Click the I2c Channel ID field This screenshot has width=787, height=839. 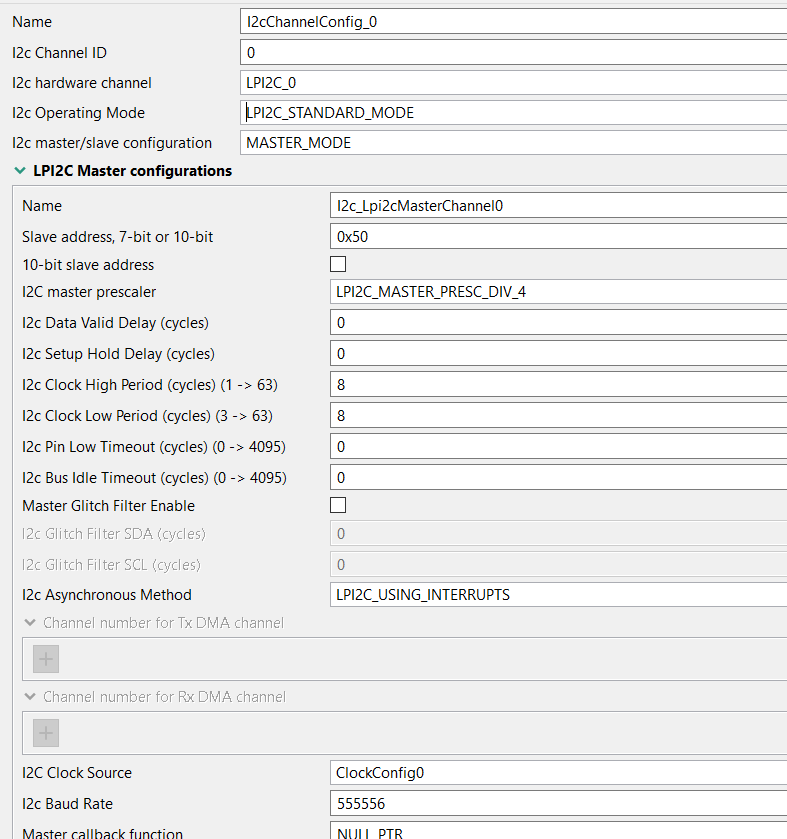point(500,52)
